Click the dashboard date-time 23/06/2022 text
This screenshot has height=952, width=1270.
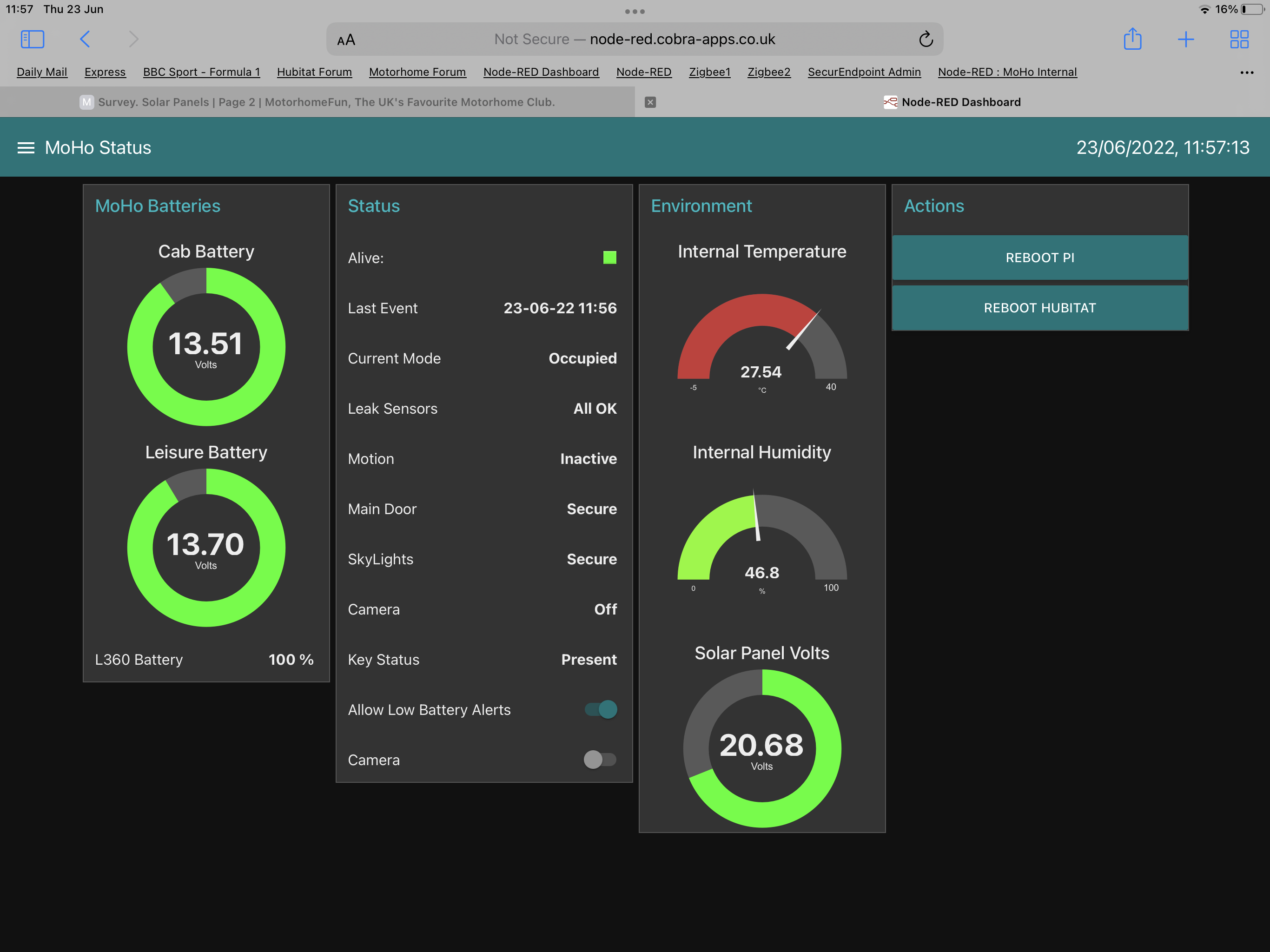pyautogui.click(x=1163, y=147)
